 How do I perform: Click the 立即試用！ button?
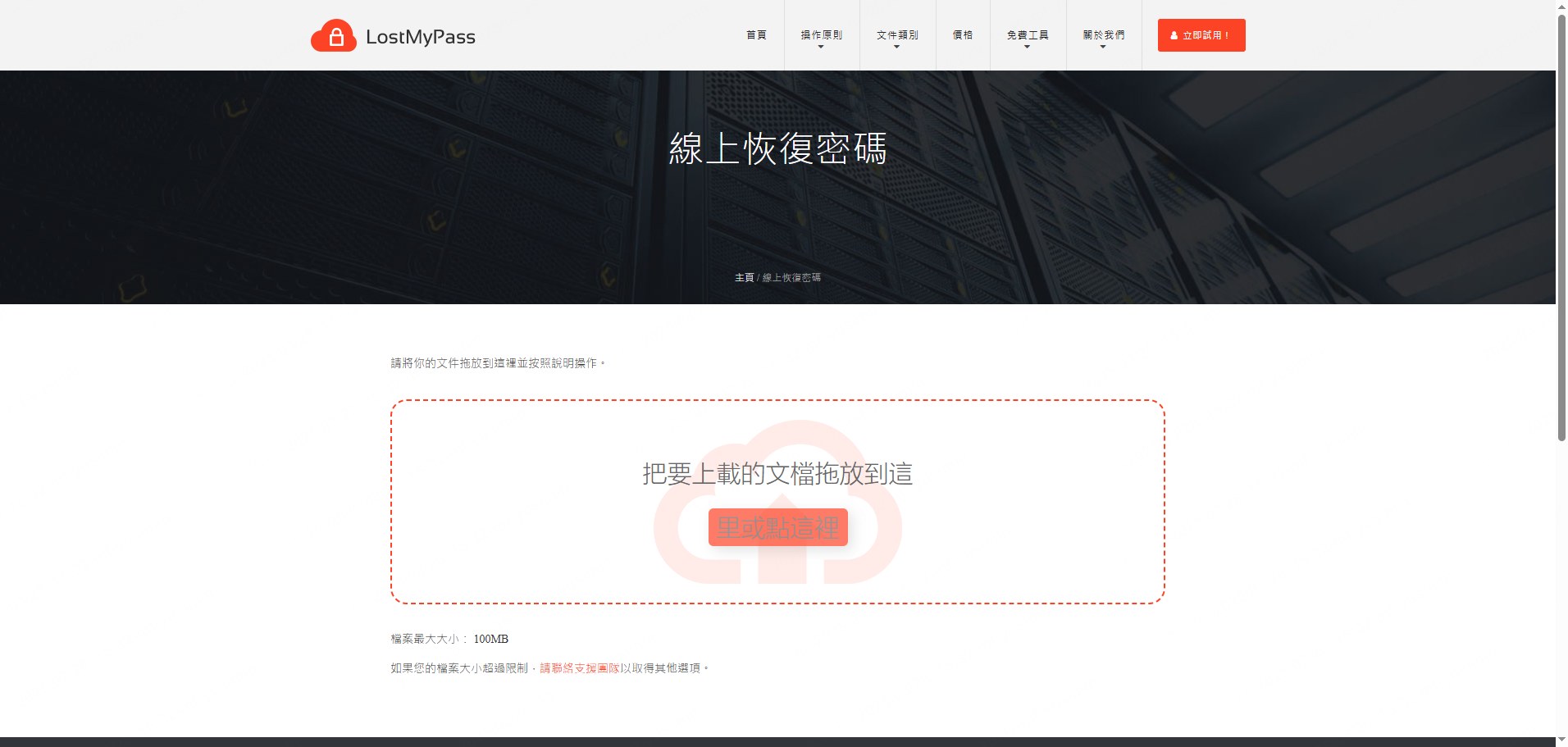1201,35
